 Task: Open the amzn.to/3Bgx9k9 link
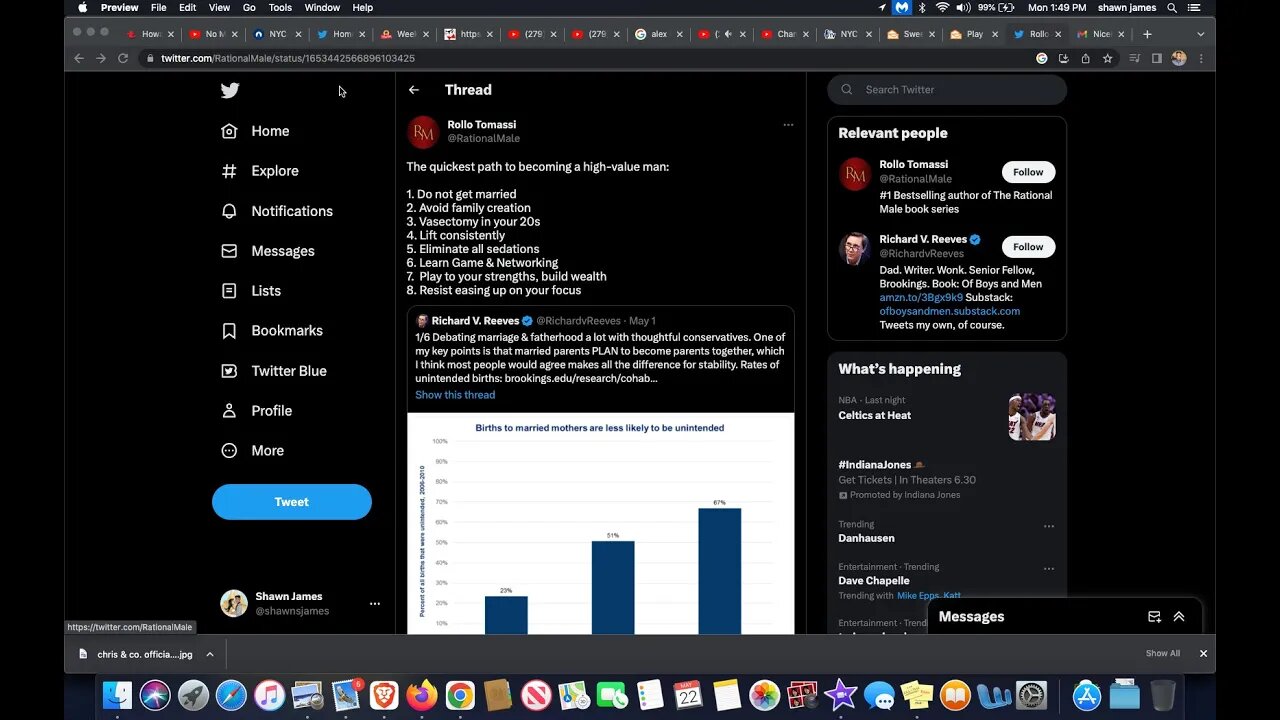921,298
